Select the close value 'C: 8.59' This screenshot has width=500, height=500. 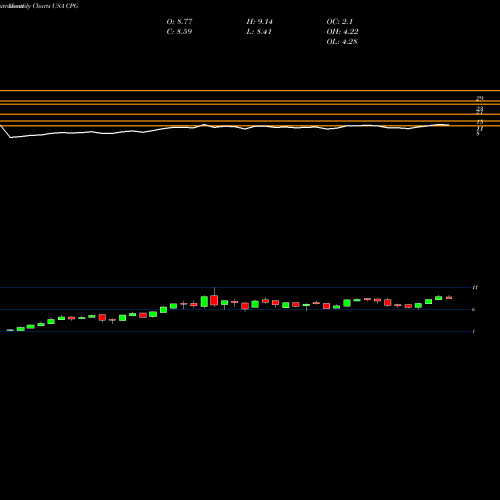coord(179,32)
